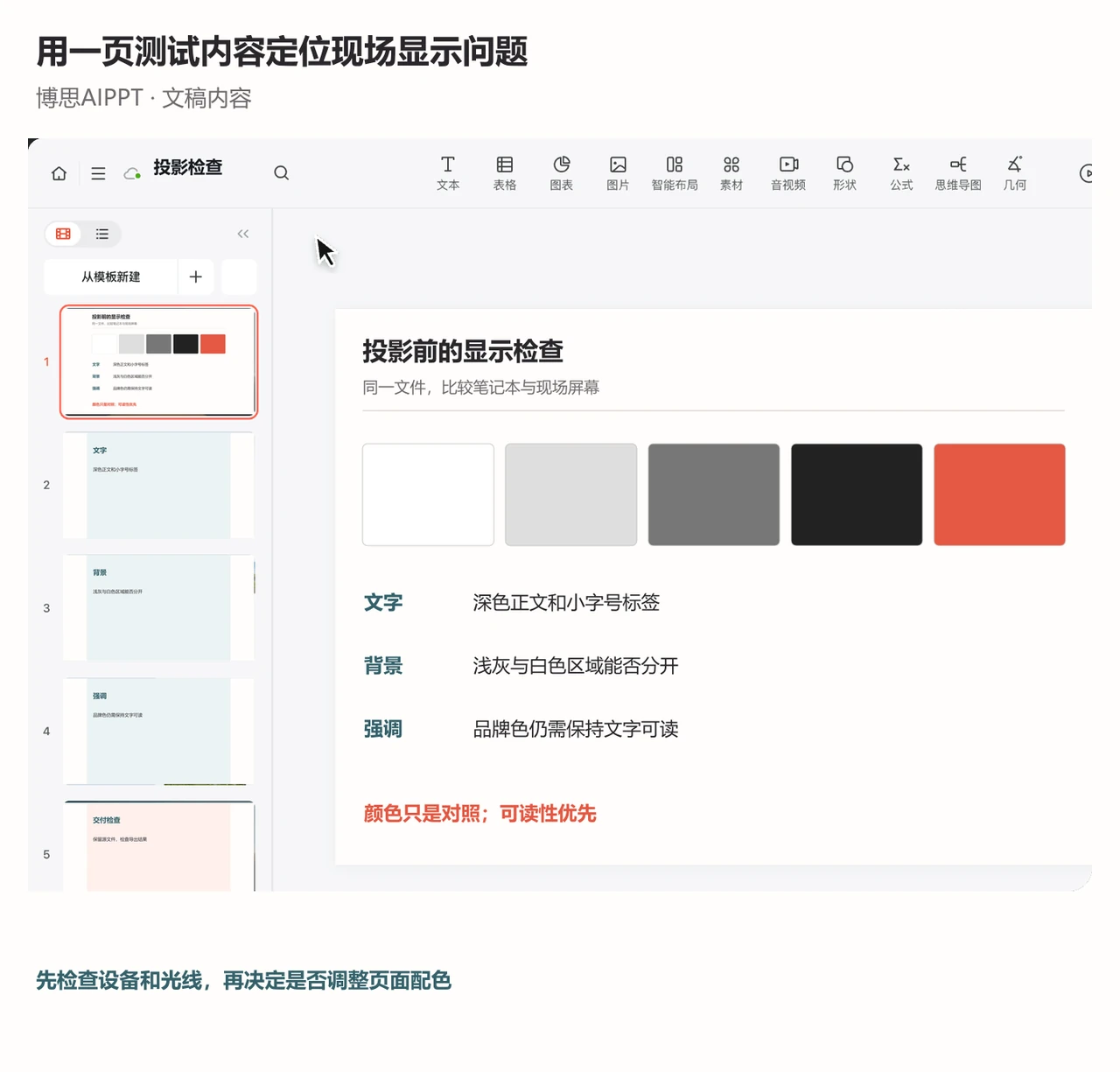Click the 背景 label on the slide canvas
The width and height of the screenshot is (1120, 1072).
point(383,666)
